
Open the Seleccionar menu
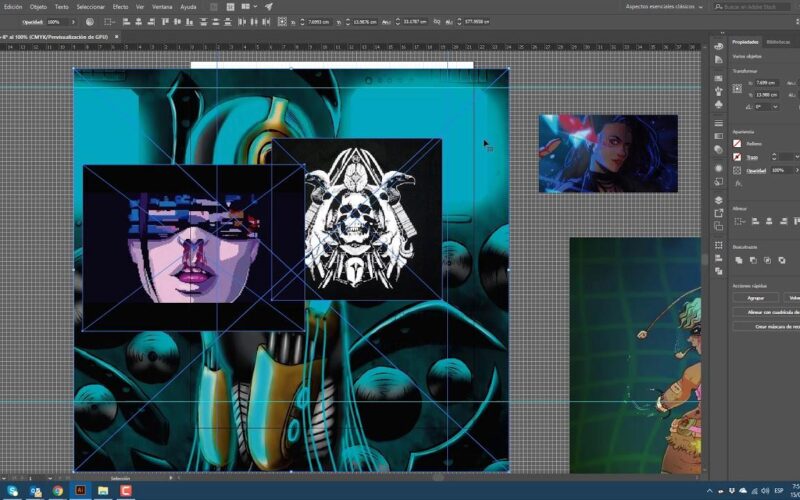pos(90,7)
